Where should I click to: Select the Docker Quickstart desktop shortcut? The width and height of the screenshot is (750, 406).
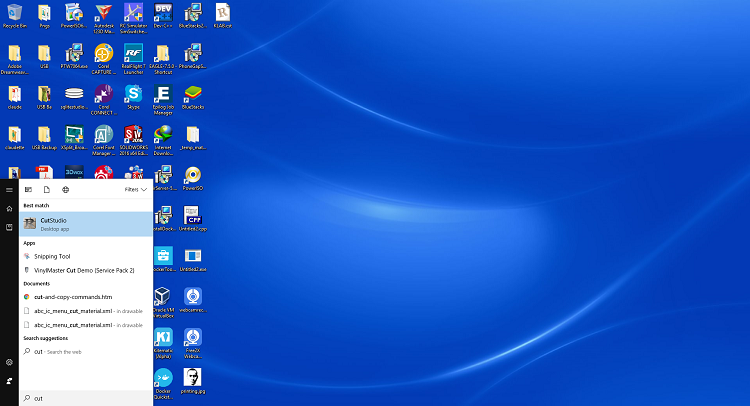coord(163,384)
